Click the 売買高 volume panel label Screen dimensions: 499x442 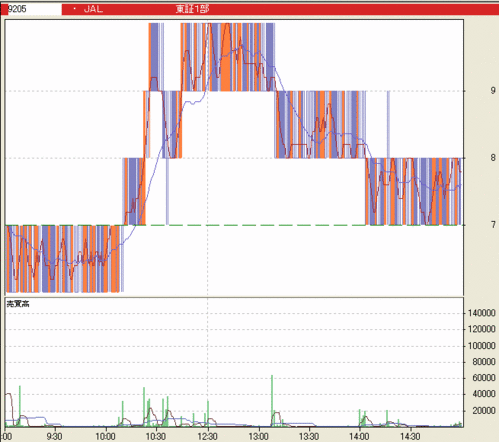click(x=18, y=304)
